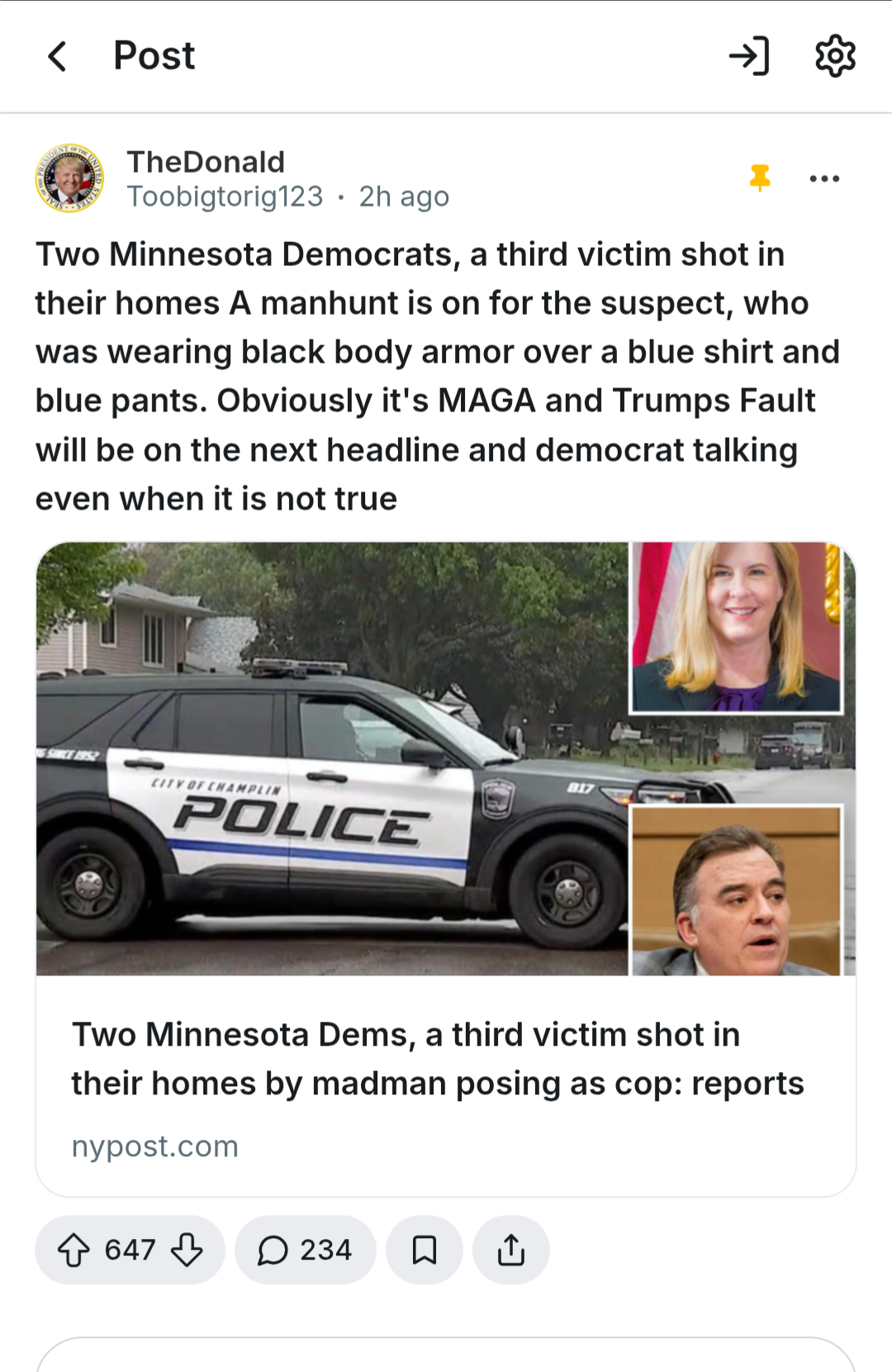Share the post via share icon

[x=511, y=1250]
